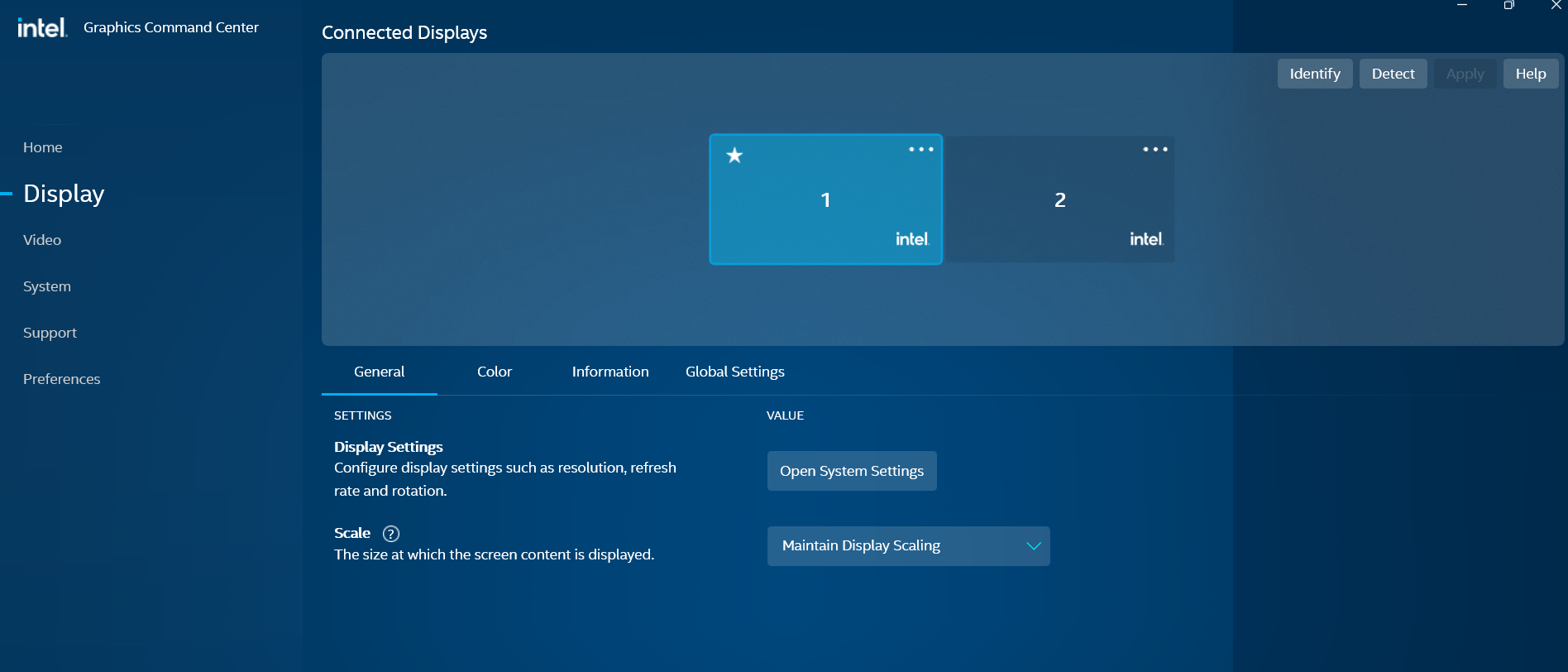Click the VALUE column header
Viewport: 1568px width, 672px height.
(786, 415)
